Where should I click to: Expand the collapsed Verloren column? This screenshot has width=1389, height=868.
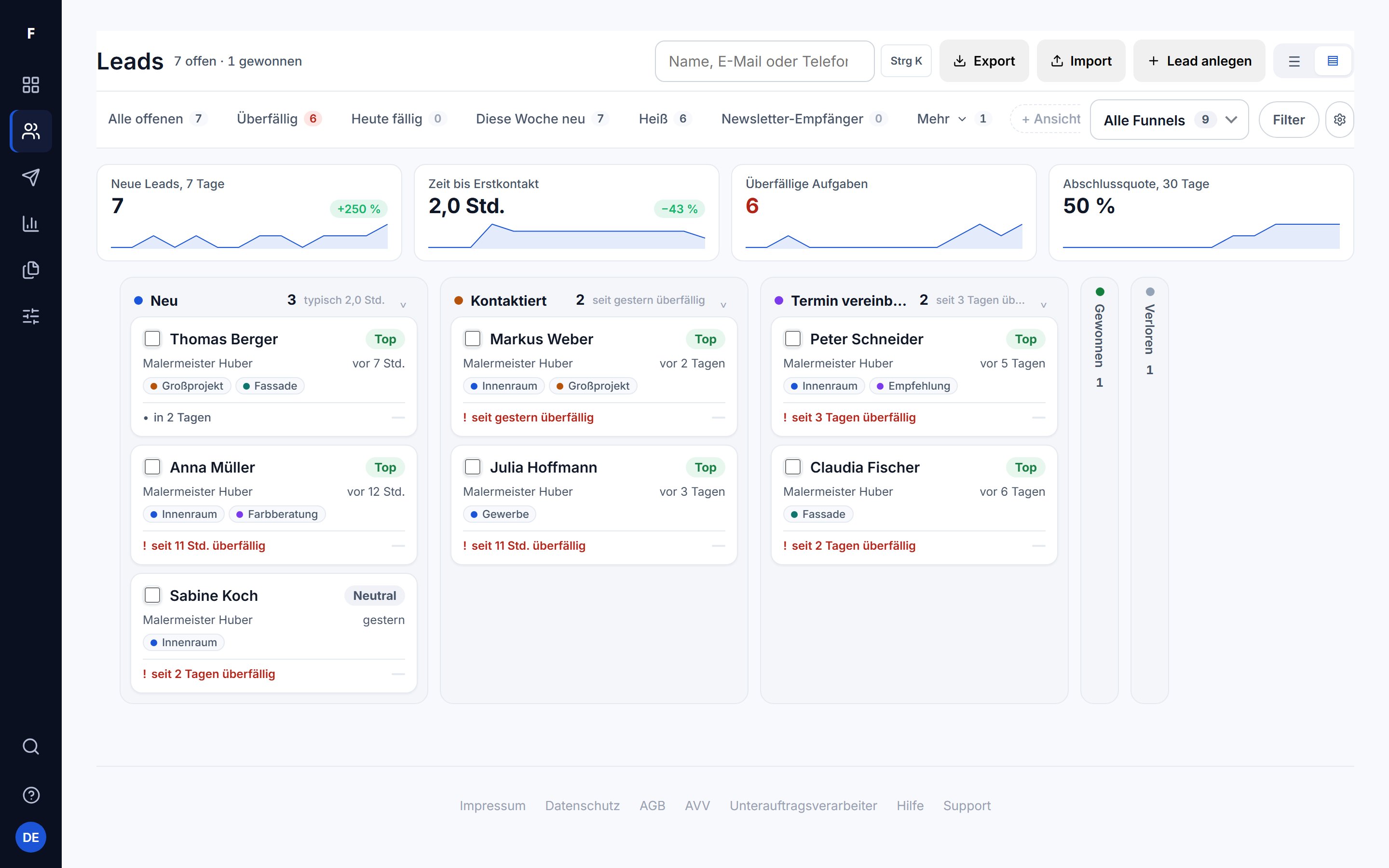pos(1149,490)
